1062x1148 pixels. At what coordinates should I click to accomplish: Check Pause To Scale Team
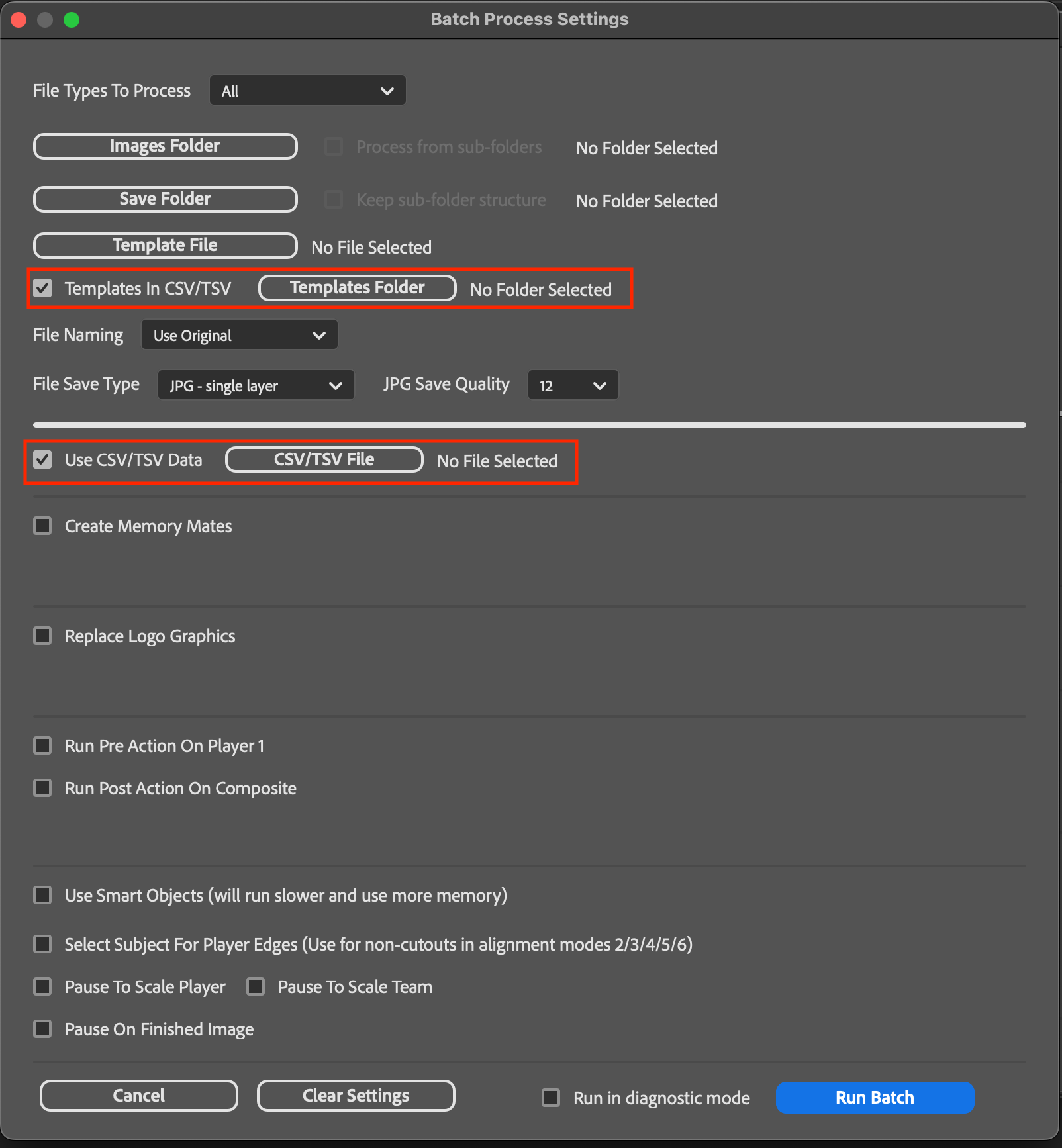tap(256, 987)
